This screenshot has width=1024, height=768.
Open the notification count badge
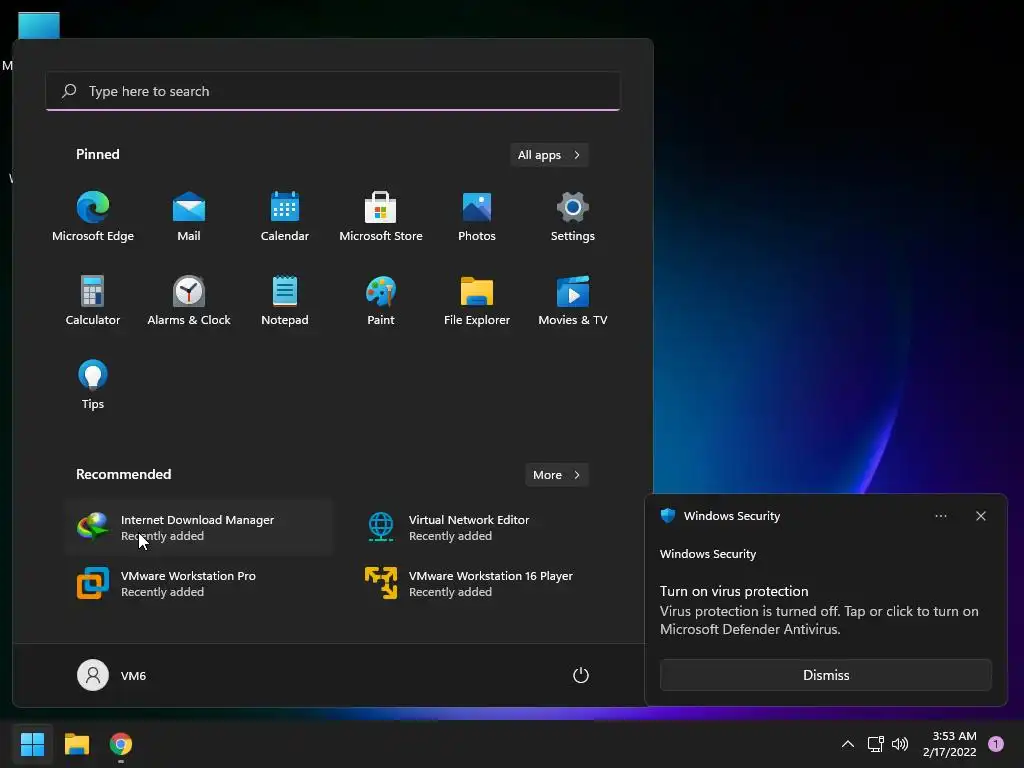coord(996,744)
